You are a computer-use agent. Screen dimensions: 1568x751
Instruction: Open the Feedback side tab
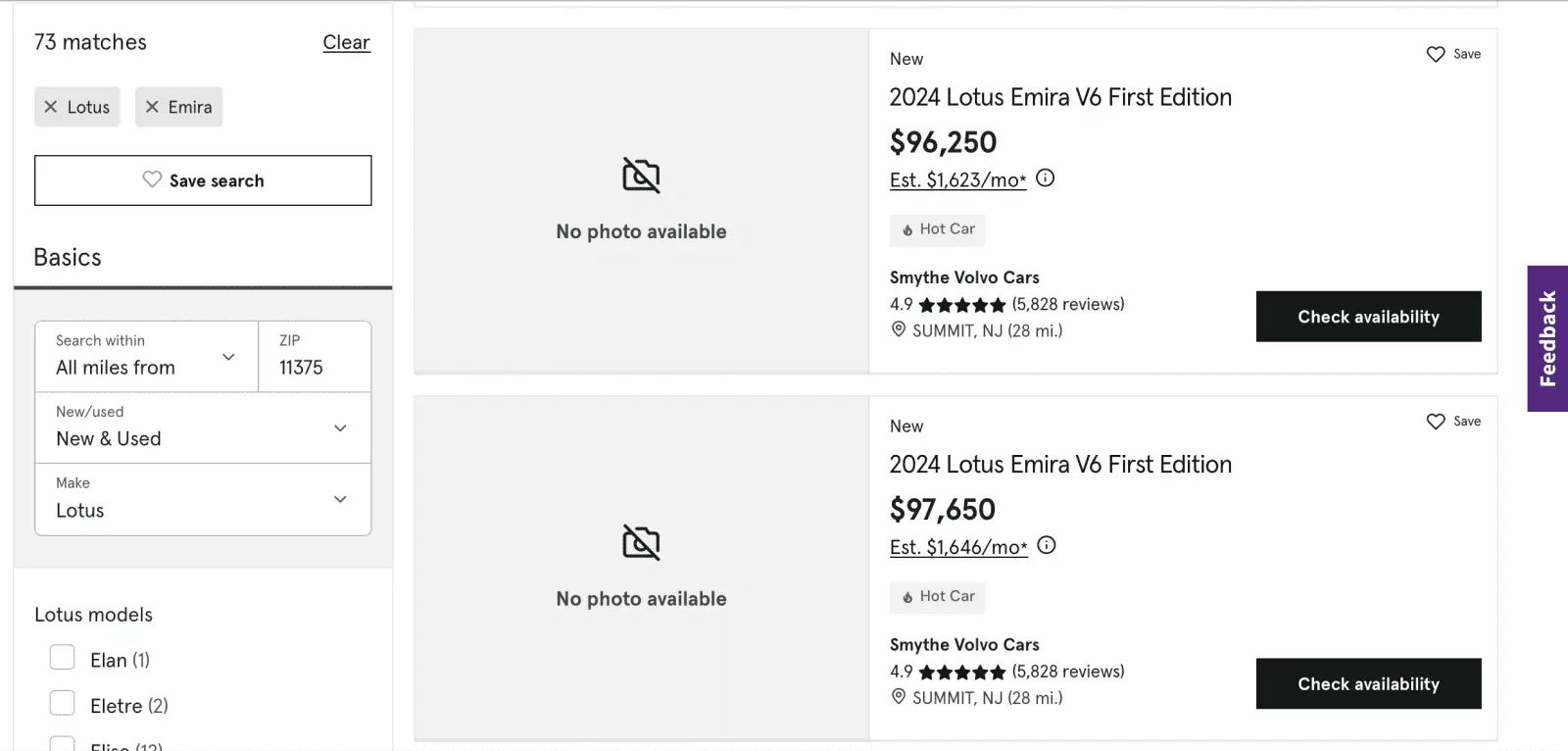[1547, 338]
